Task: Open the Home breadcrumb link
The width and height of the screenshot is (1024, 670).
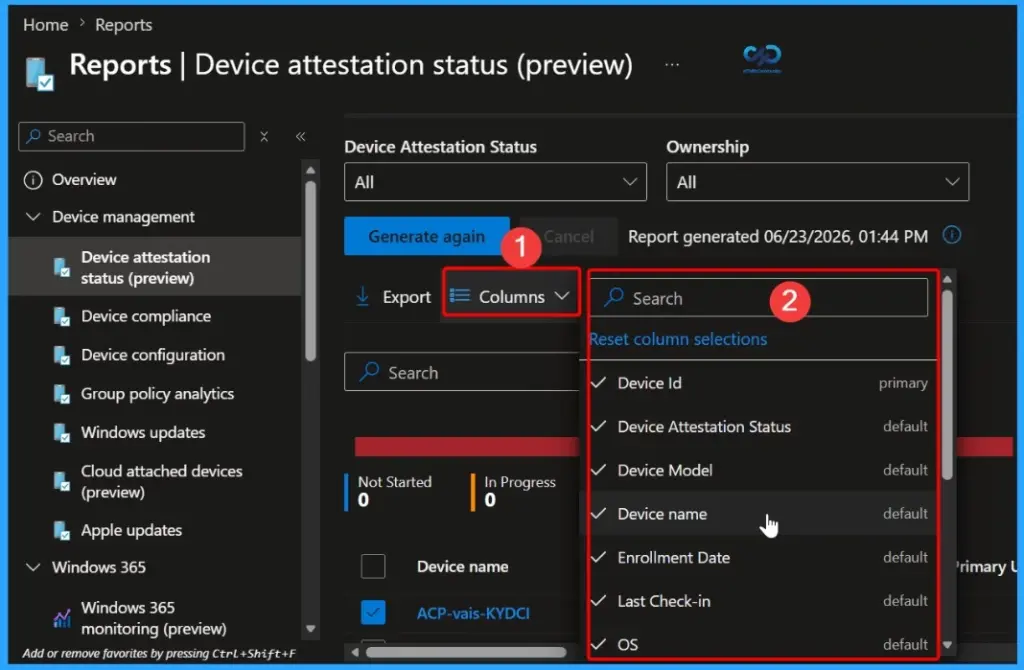Action: [46, 25]
